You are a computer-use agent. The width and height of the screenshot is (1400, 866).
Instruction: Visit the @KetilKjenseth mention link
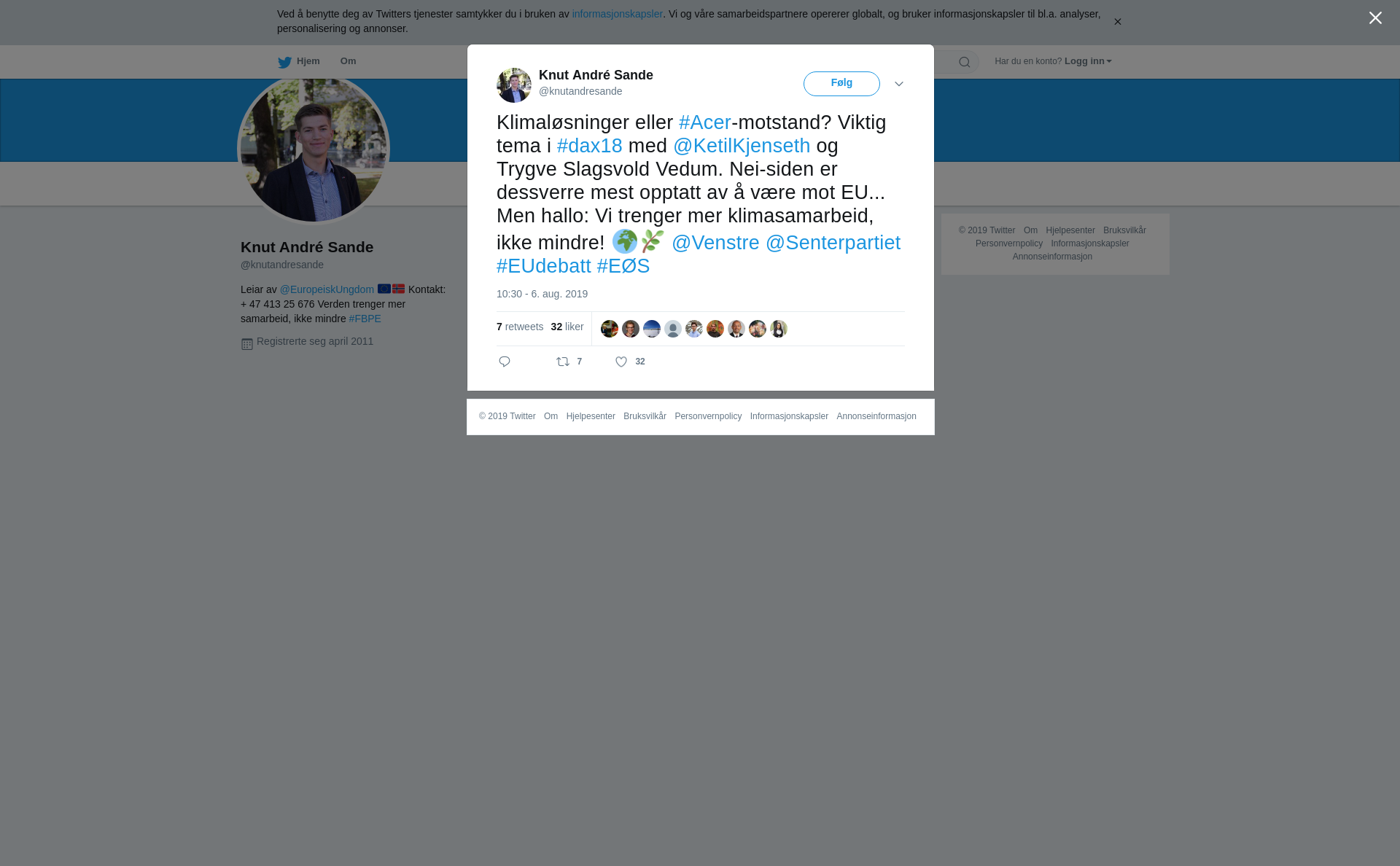coord(742,146)
